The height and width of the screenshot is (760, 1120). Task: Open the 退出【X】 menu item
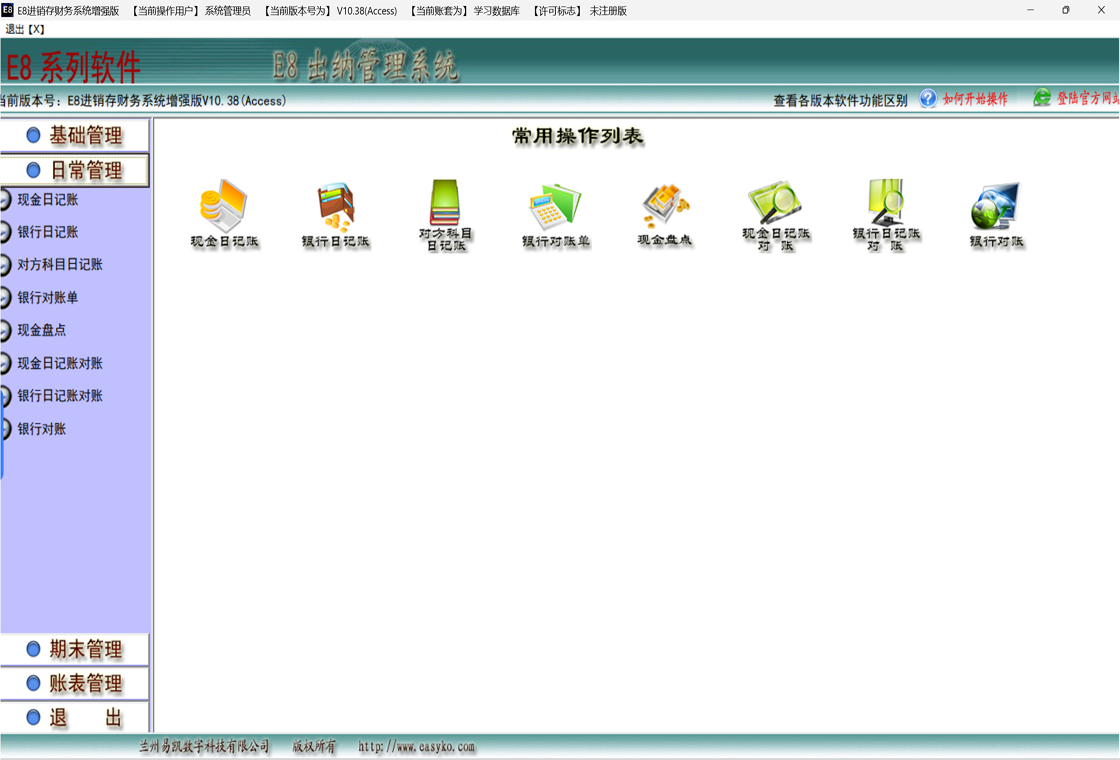pos(25,29)
